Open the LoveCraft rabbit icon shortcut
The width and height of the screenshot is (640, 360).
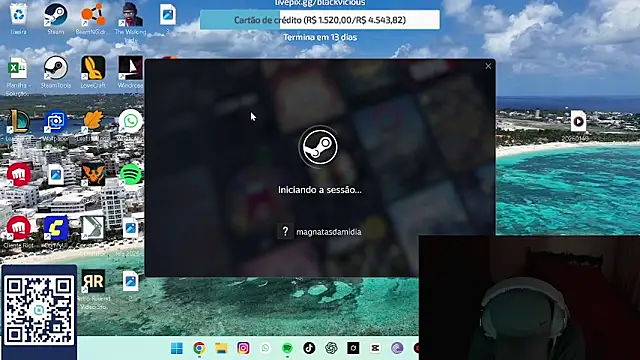coord(93,72)
